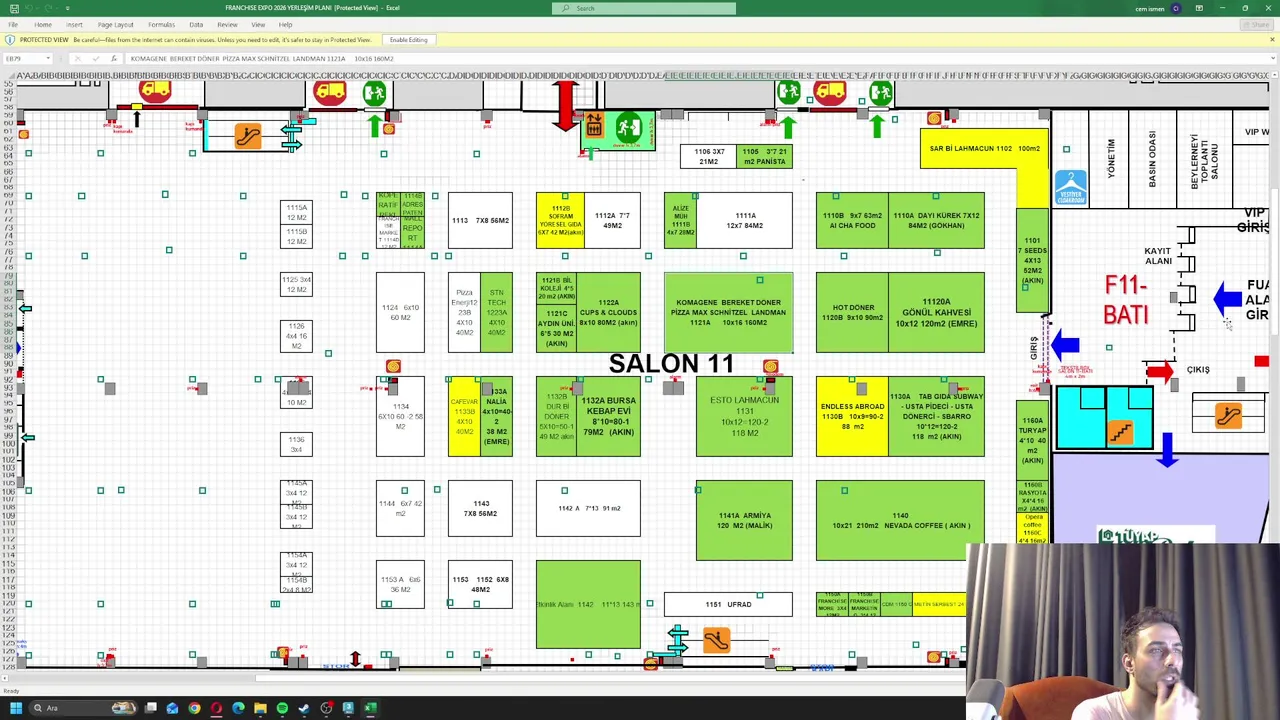The height and width of the screenshot is (720, 1280).
Task: Select the SALON 11 label
Action: click(671, 364)
